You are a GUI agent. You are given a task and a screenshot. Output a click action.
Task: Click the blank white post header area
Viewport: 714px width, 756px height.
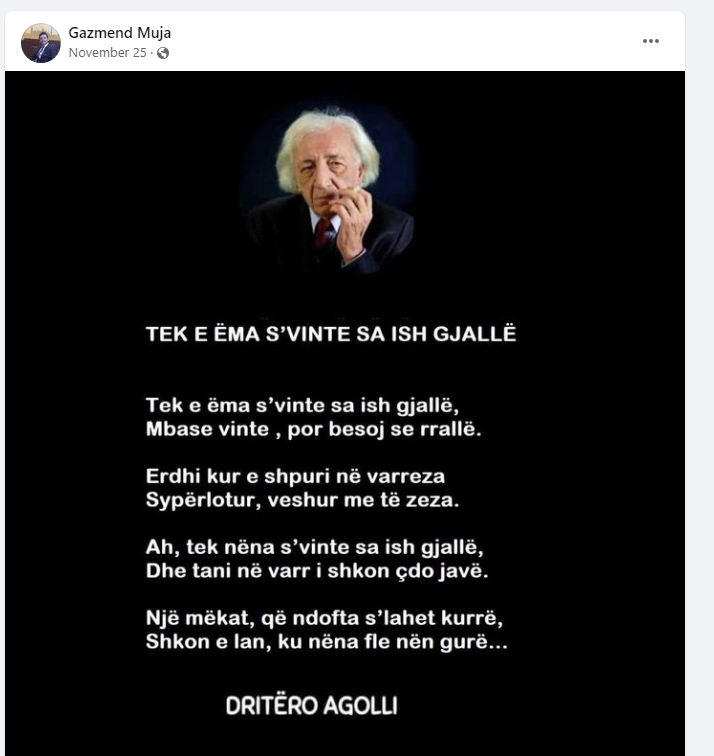(405, 41)
